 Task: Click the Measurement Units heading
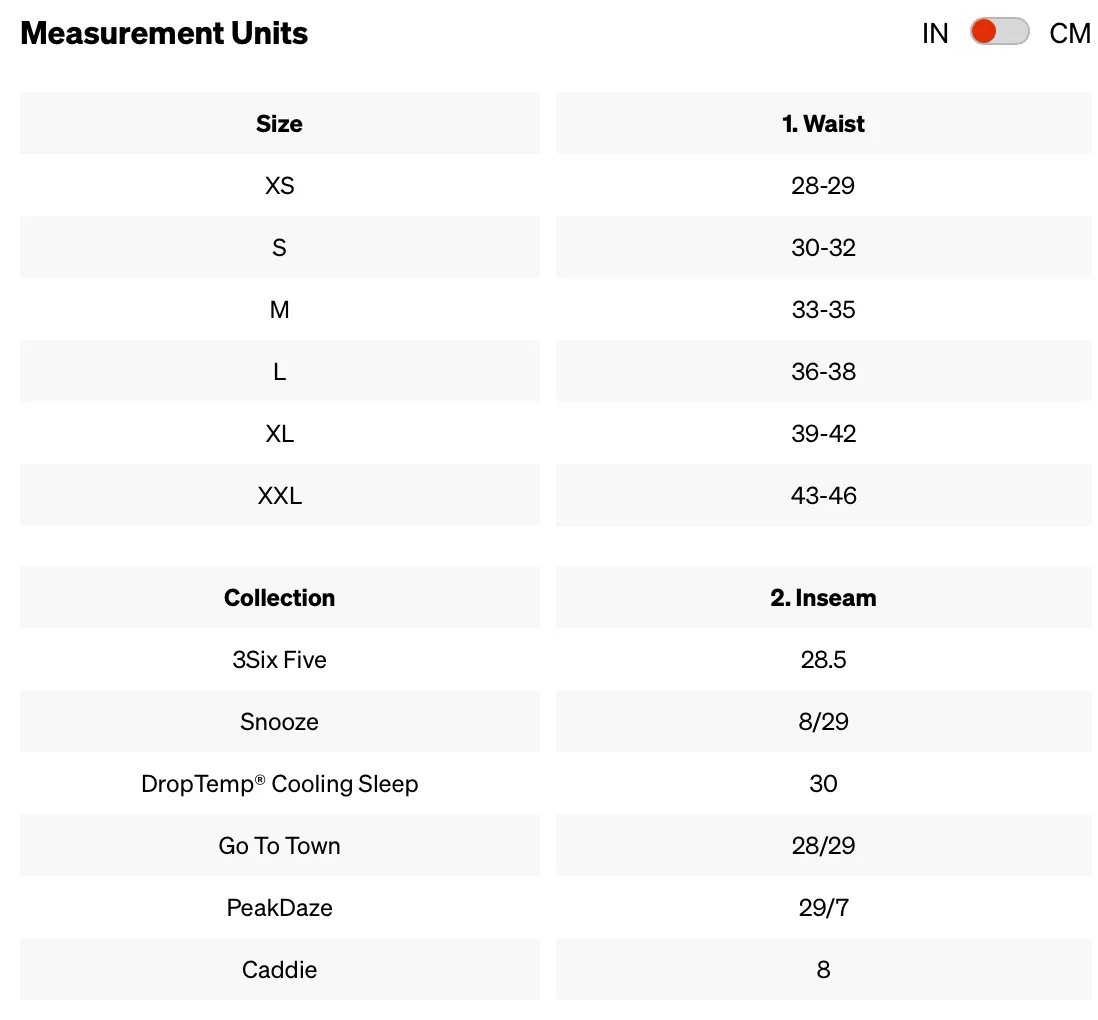164,33
